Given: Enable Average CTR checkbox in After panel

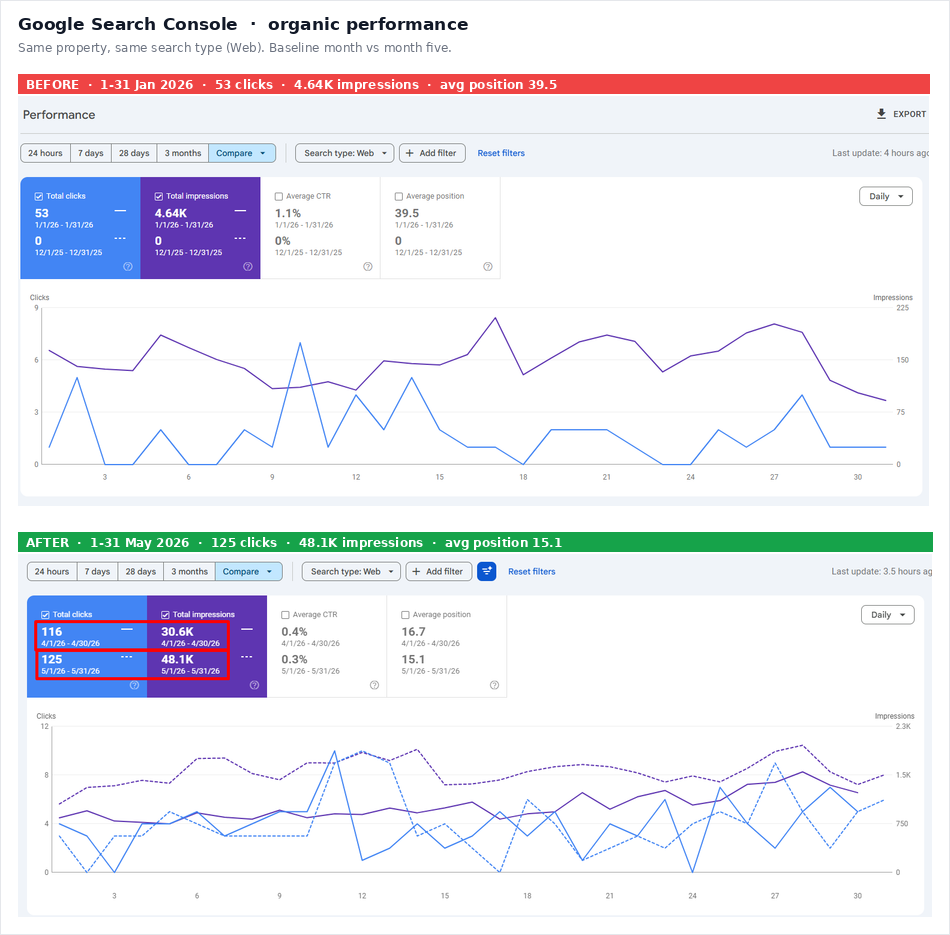Looking at the screenshot, I should tap(285, 614).
